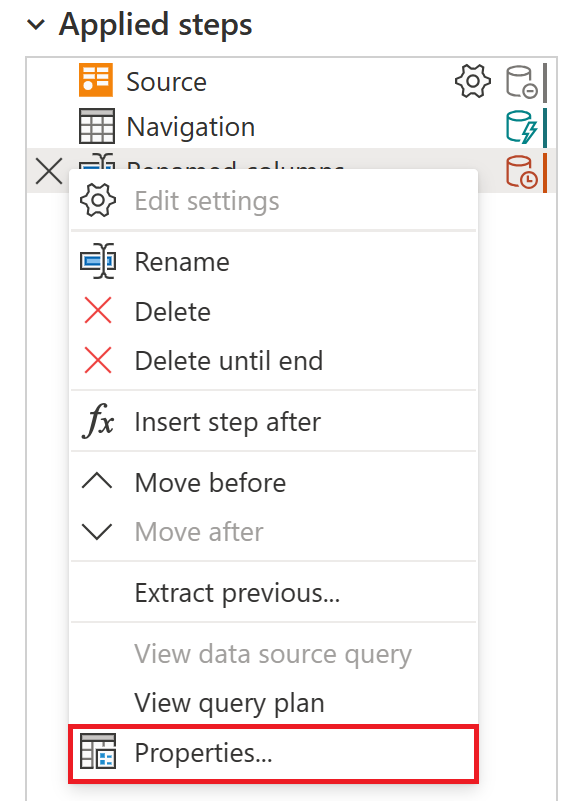Click the rename icon in the context menu
The image size is (581, 801).
coord(100,261)
